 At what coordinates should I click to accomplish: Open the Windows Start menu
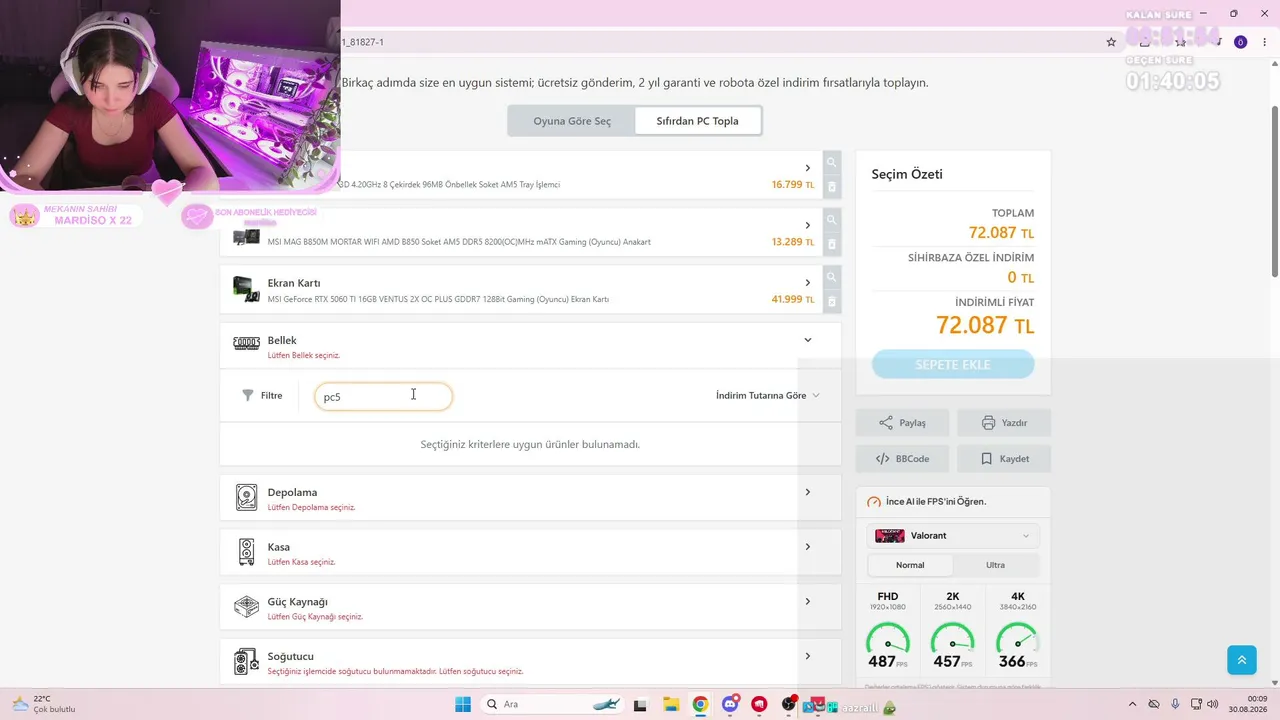[463, 704]
